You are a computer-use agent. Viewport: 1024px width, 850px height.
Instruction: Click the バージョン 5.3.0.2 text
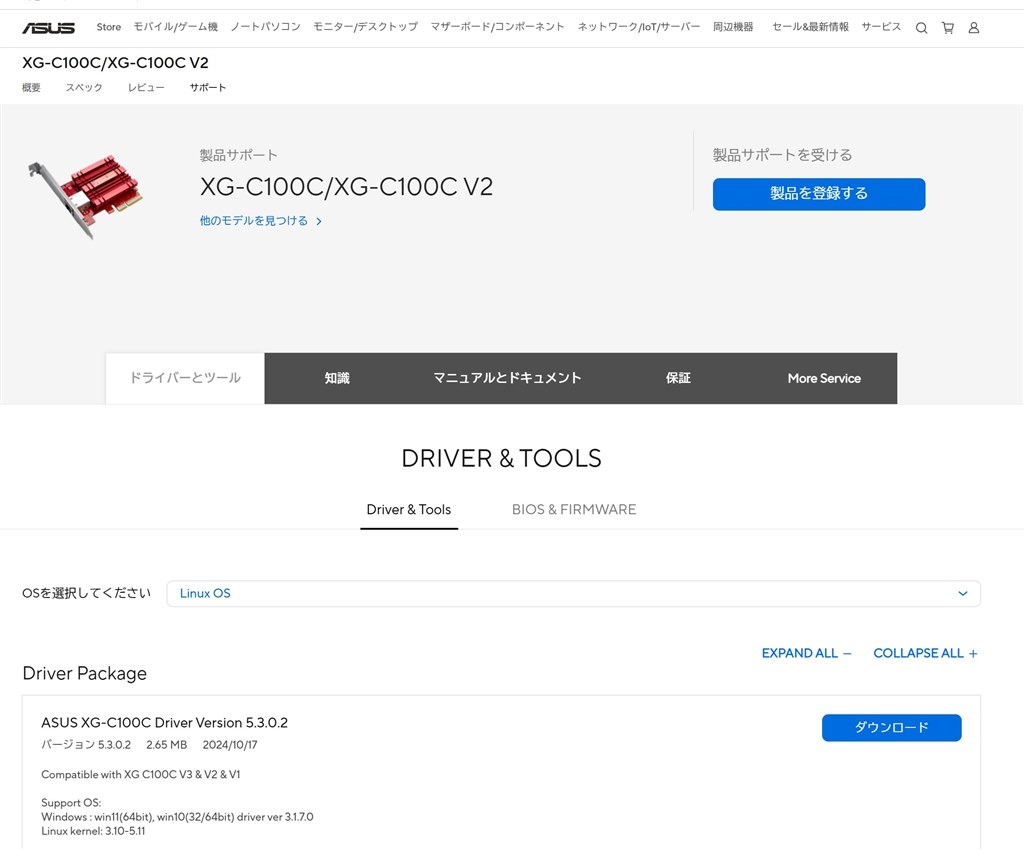86,745
